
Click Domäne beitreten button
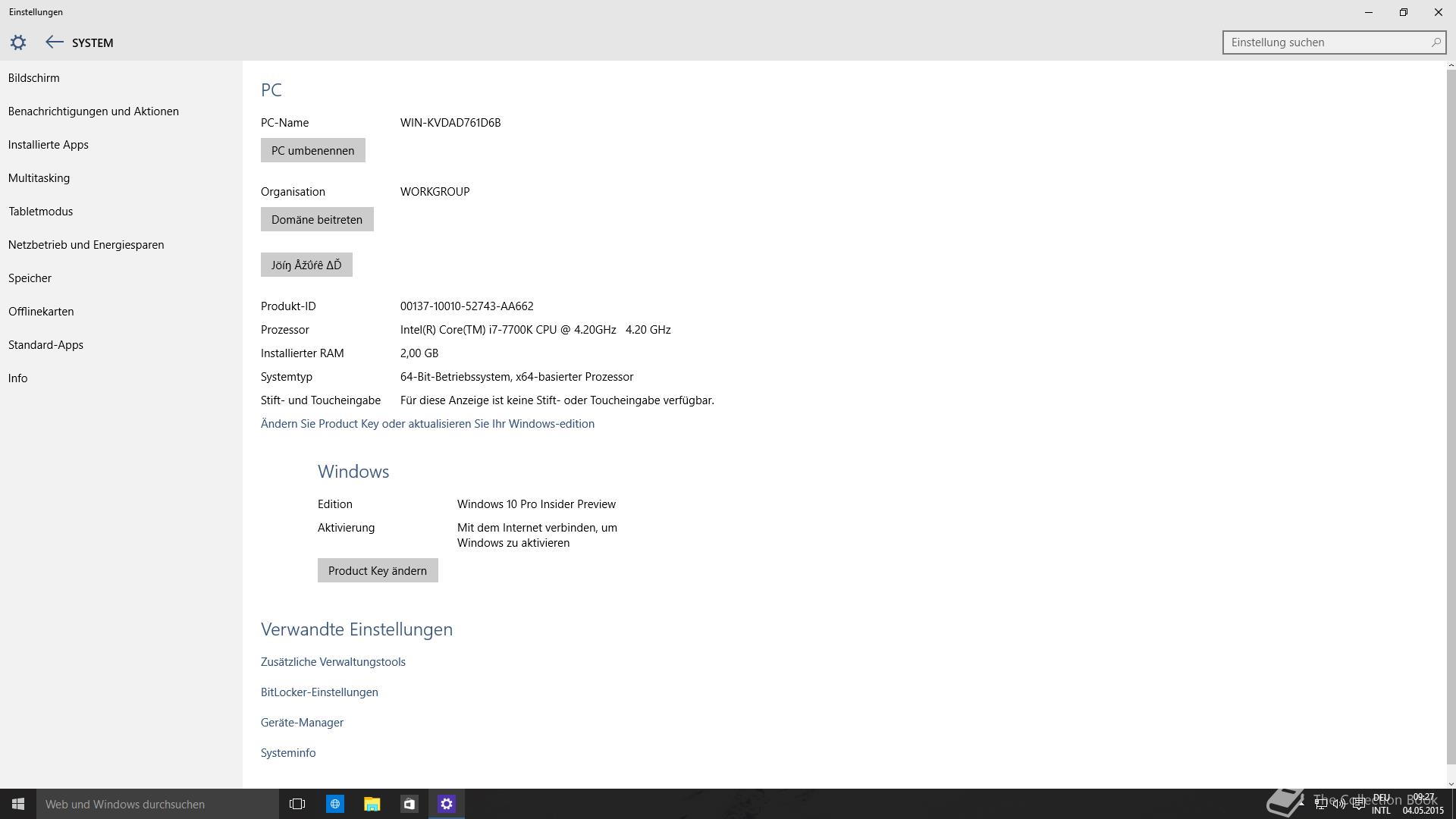click(x=317, y=219)
